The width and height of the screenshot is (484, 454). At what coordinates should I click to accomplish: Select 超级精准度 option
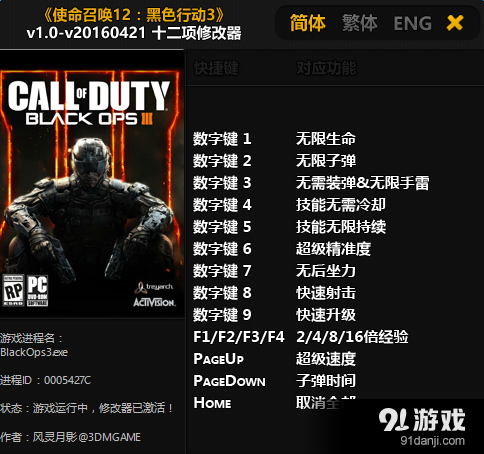333,249
